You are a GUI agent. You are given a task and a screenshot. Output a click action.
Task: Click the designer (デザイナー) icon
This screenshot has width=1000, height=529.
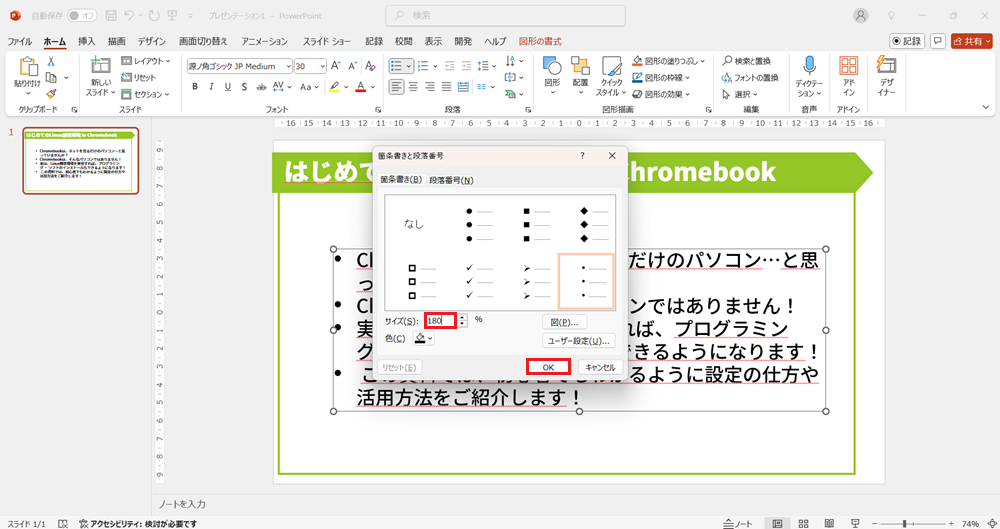tap(886, 64)
